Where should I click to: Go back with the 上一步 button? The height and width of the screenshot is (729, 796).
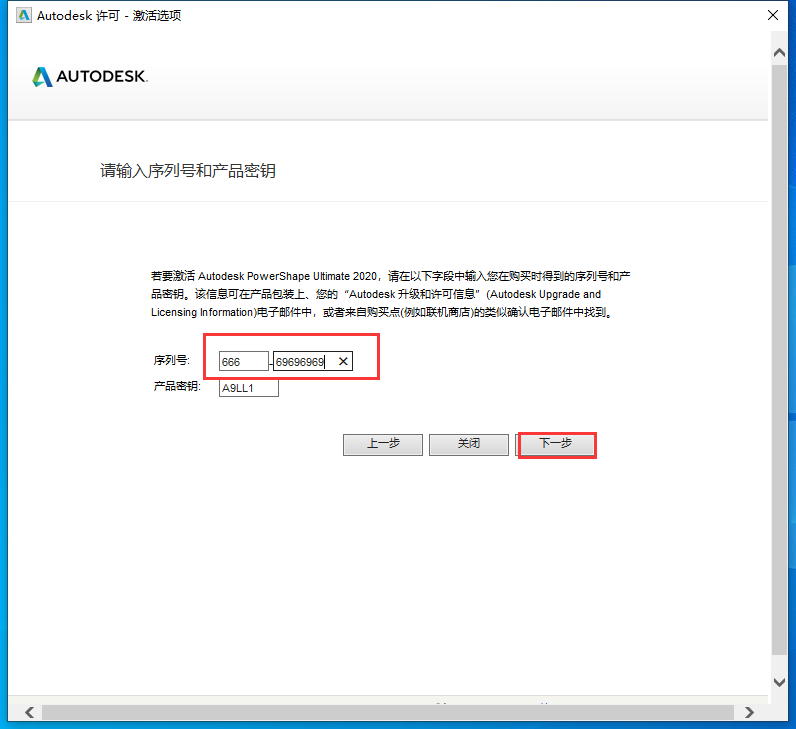click(382, 444)
